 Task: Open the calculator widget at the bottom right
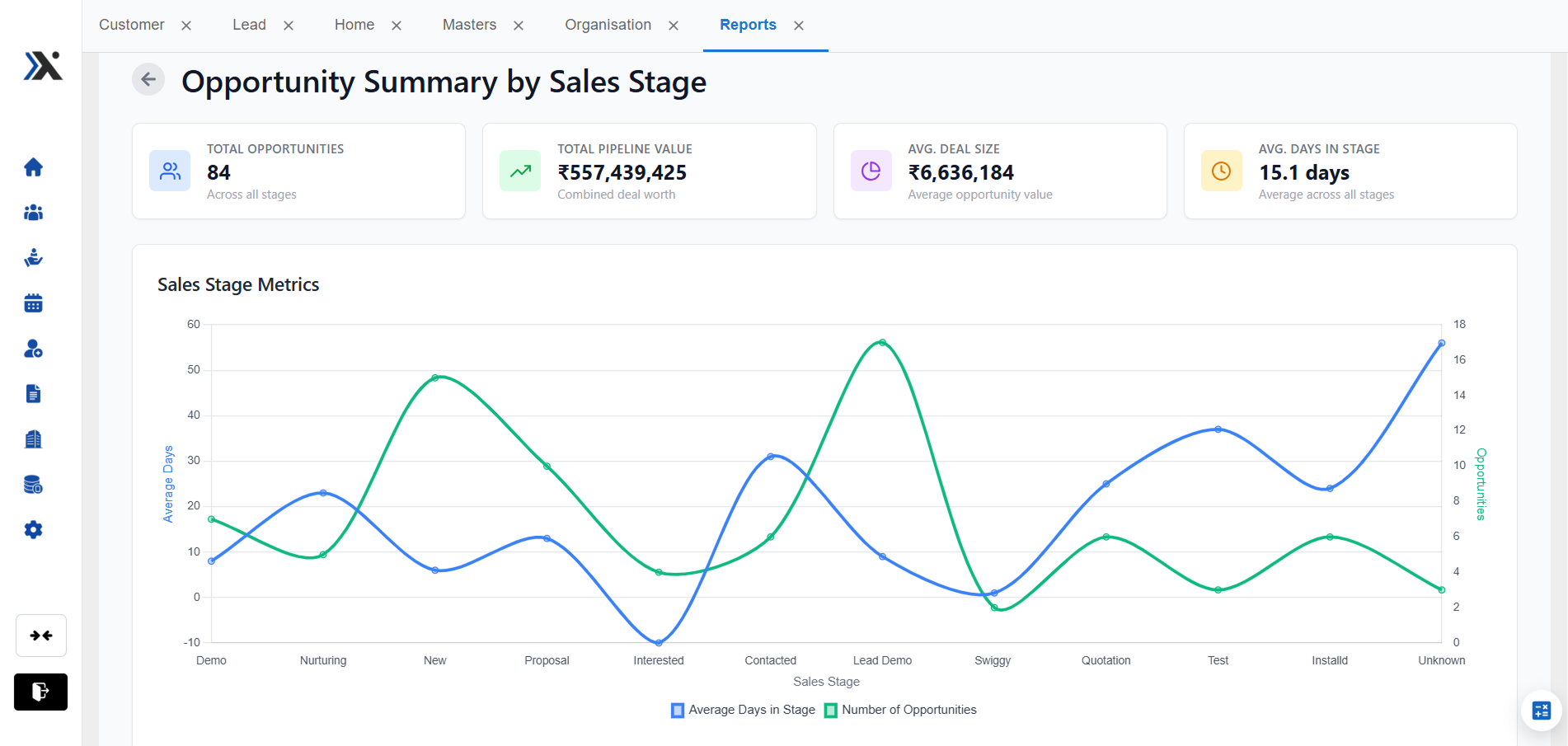(1542, 711)
